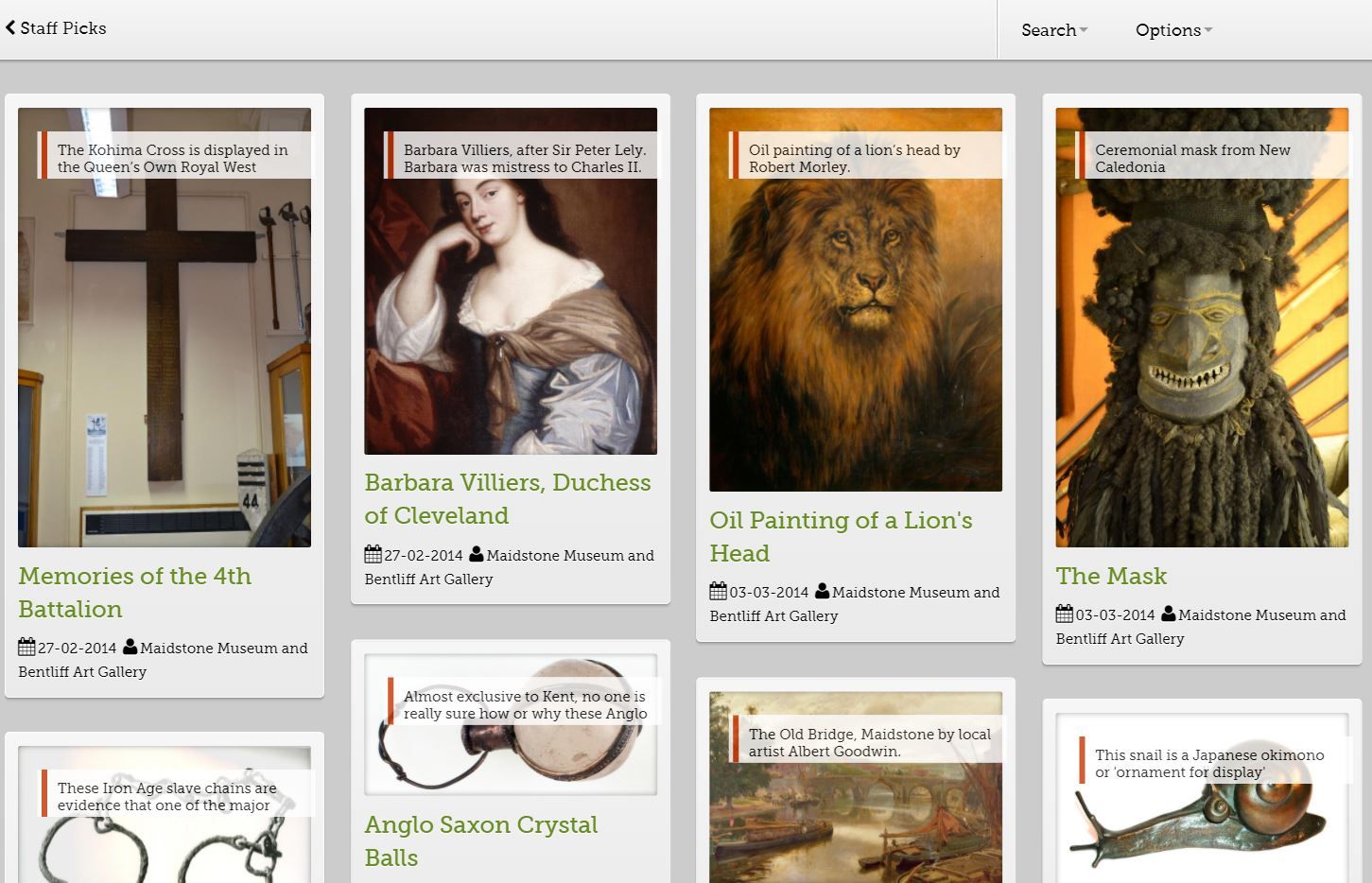Click the Maidstone Museum author text under Memories of the 4th Battalion
1372x883 pixels.
[164, 660]
